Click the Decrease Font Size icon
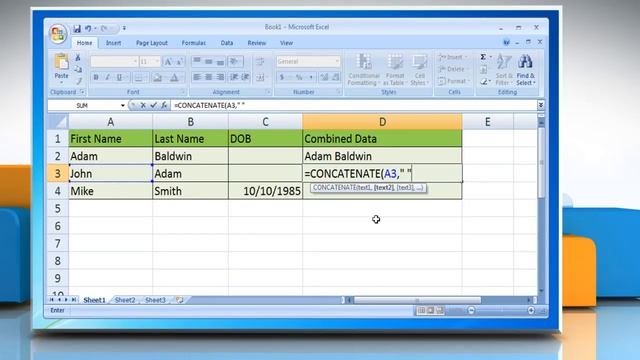640x360 pixels. click(179, 62)
